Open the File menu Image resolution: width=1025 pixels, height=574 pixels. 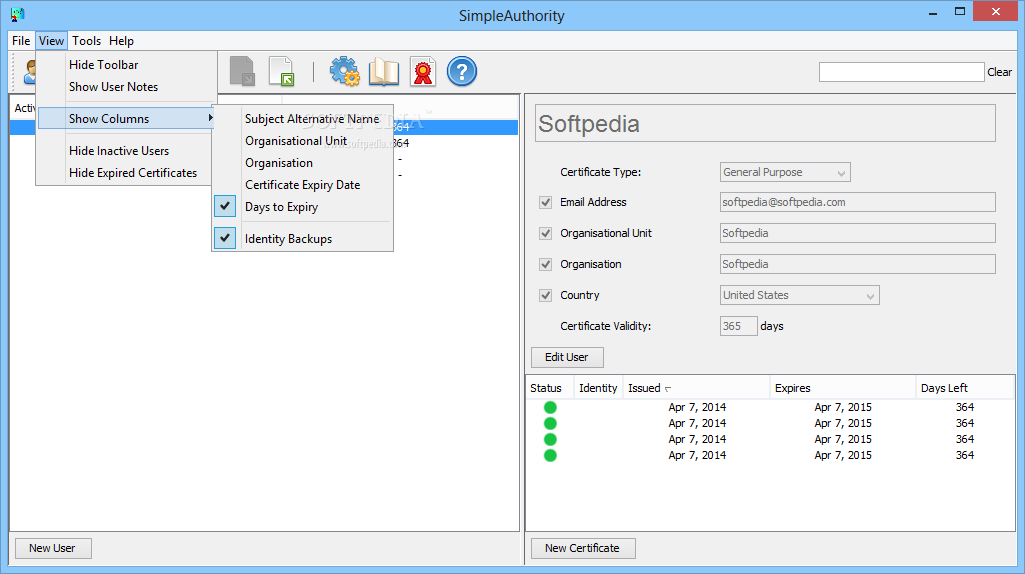21,41
